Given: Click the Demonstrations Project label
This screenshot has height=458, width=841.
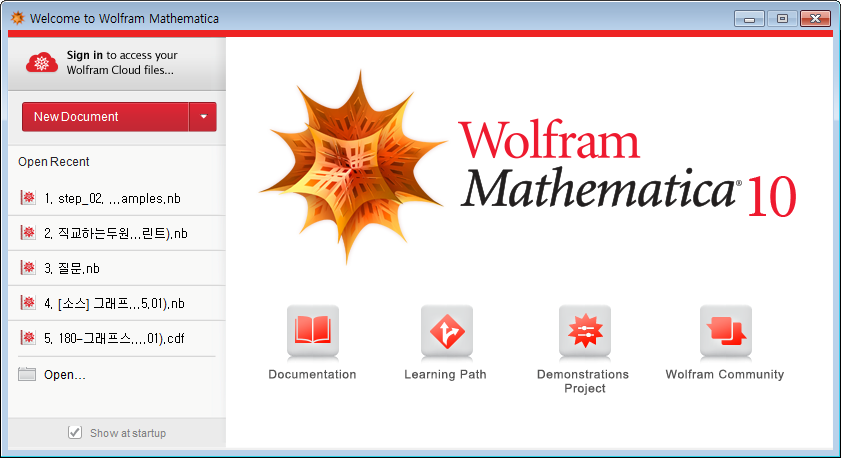Looking at the screenshot, I should (583, 381).
